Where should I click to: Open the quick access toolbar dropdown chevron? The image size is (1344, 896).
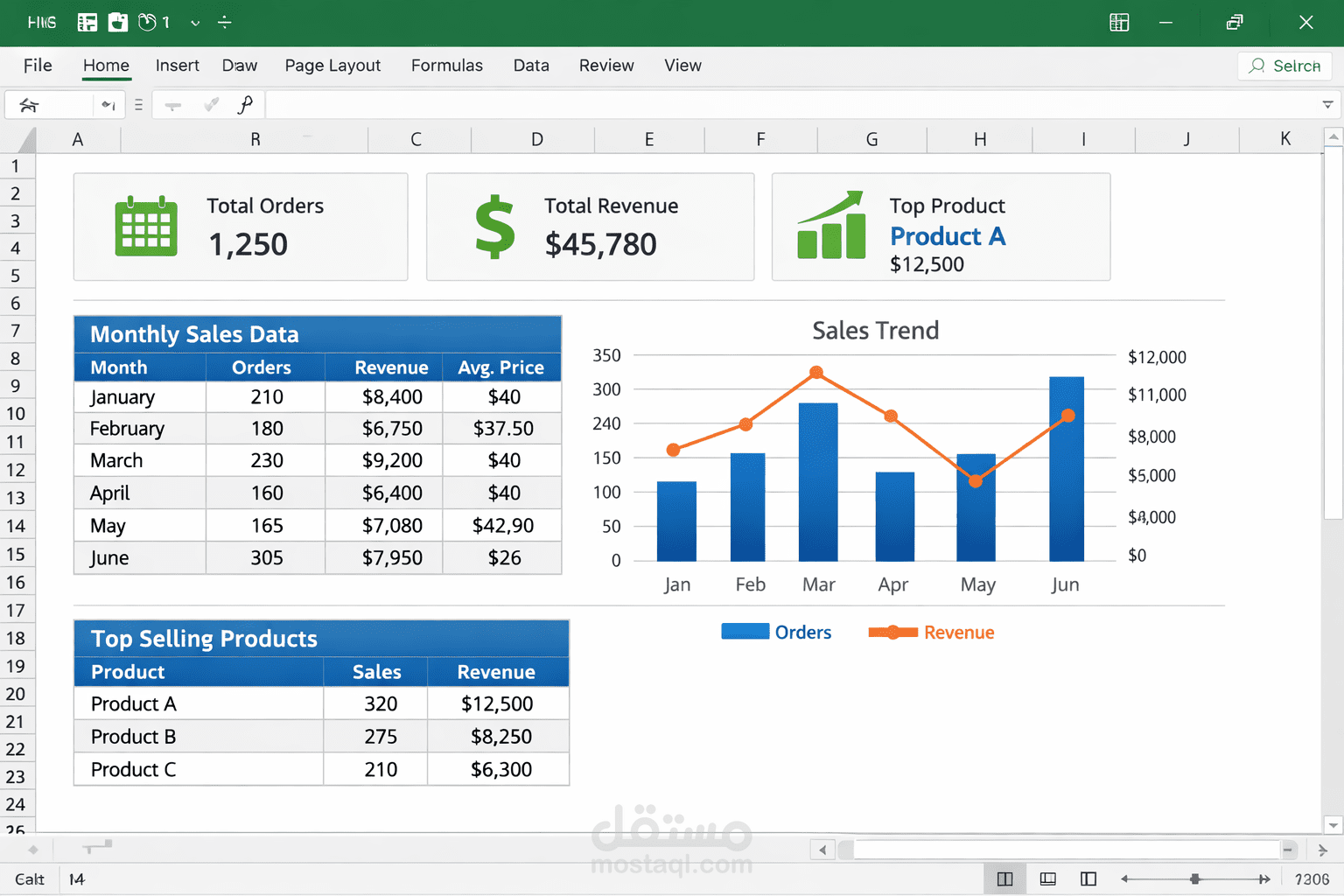click(x=195, y=24)
